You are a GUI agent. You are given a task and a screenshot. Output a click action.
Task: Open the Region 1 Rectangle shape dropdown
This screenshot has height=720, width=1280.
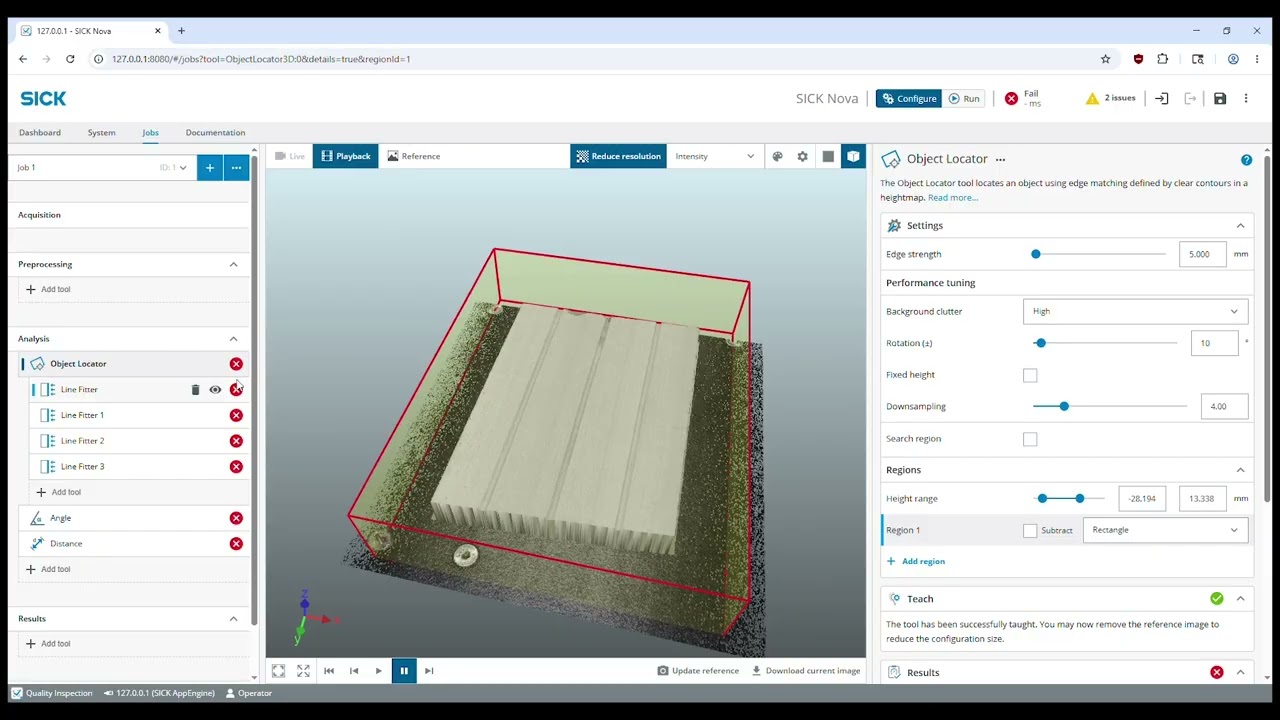(1165, 530)
